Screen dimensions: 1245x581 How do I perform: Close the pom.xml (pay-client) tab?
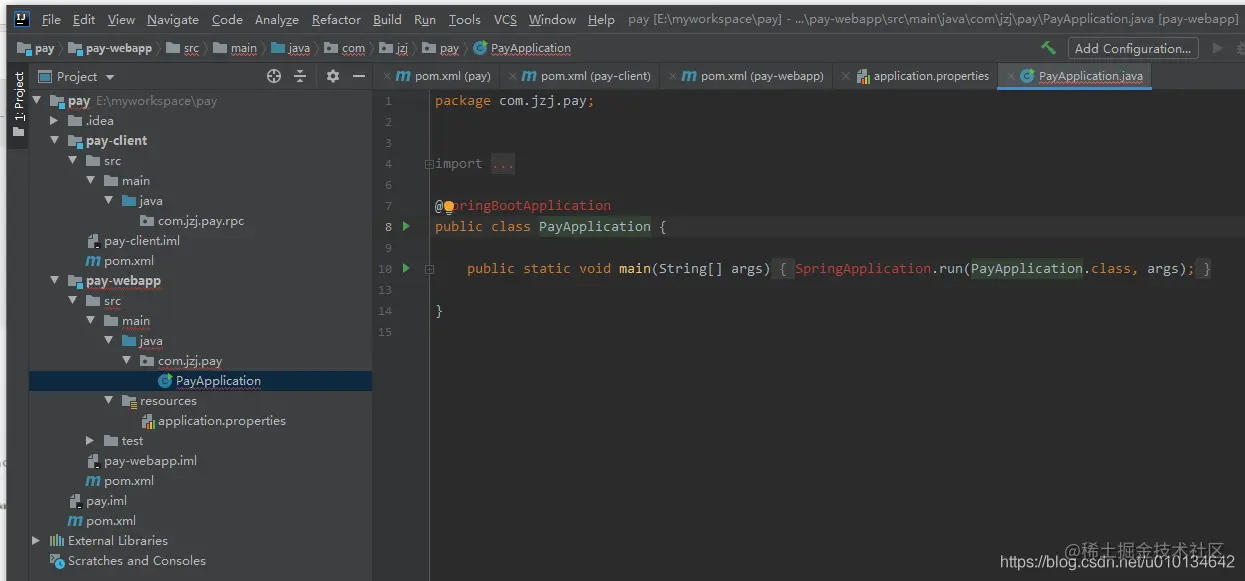(513, 76)
